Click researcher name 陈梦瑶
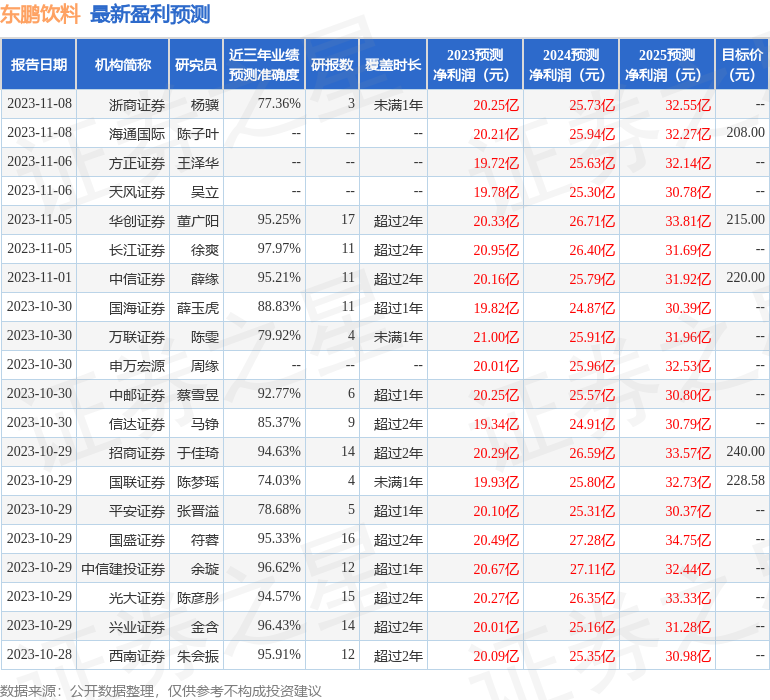 [x=198, y=482]
